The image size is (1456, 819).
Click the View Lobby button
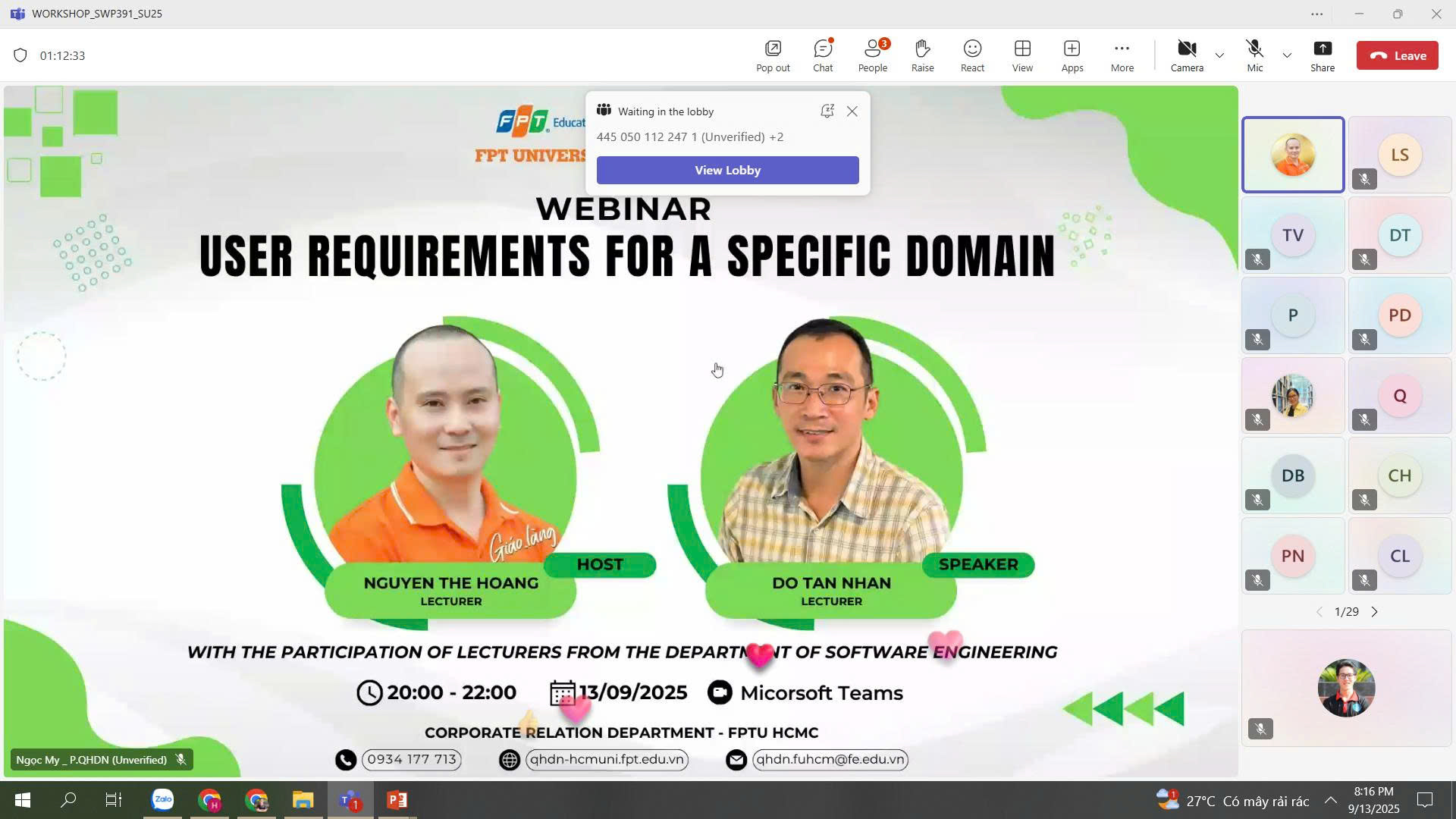pyautogui.click(x=727, y=171)
